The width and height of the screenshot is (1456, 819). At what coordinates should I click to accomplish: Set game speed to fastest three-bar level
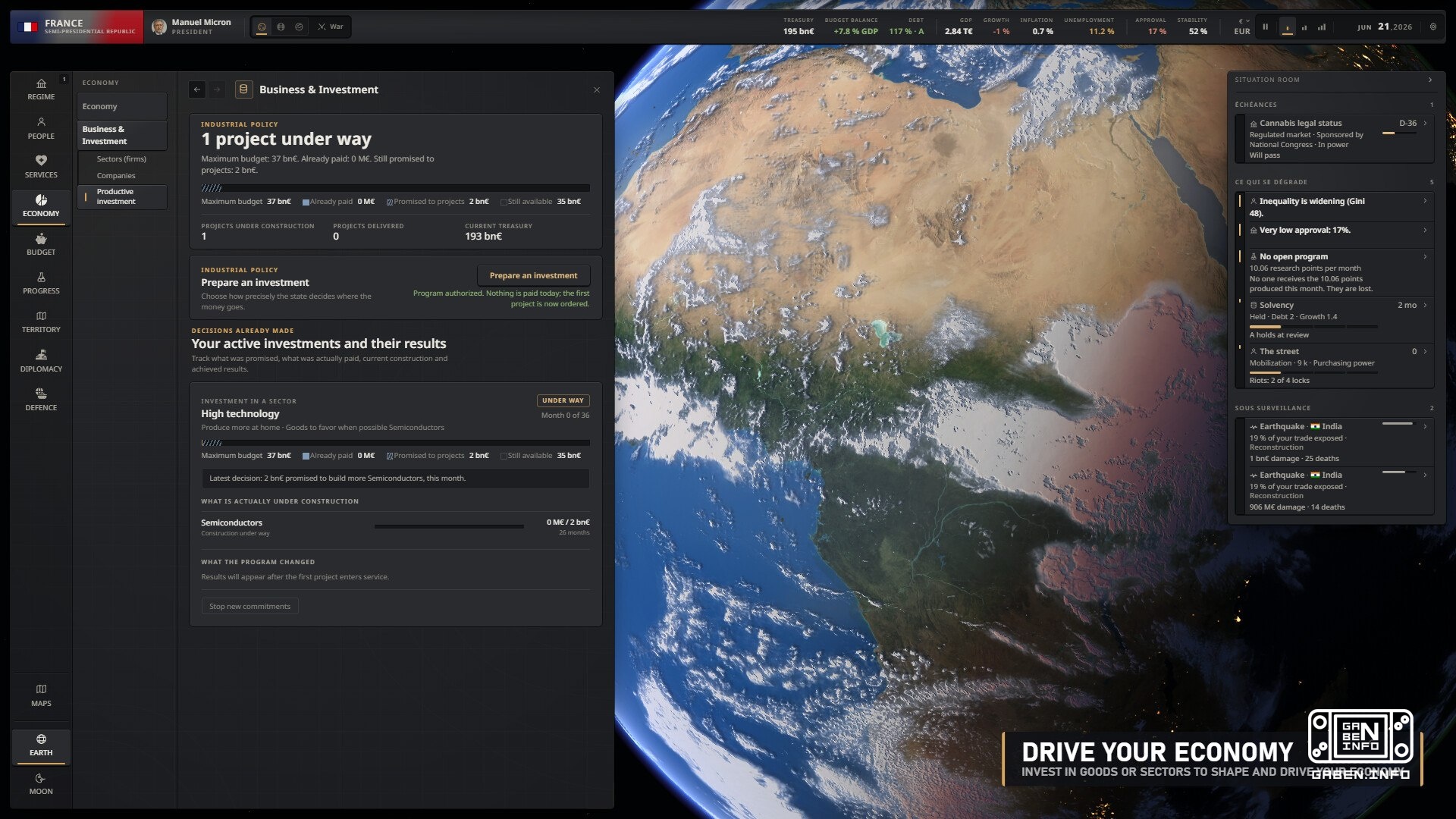[1322, 27]
